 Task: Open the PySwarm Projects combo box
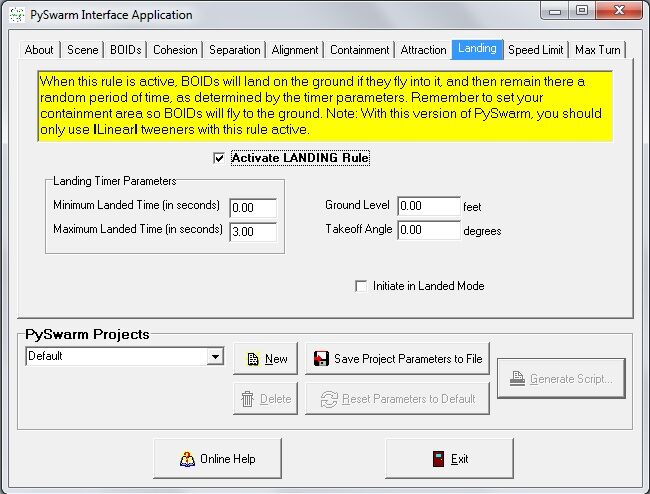pyautogui.click(x=125, y=356)
